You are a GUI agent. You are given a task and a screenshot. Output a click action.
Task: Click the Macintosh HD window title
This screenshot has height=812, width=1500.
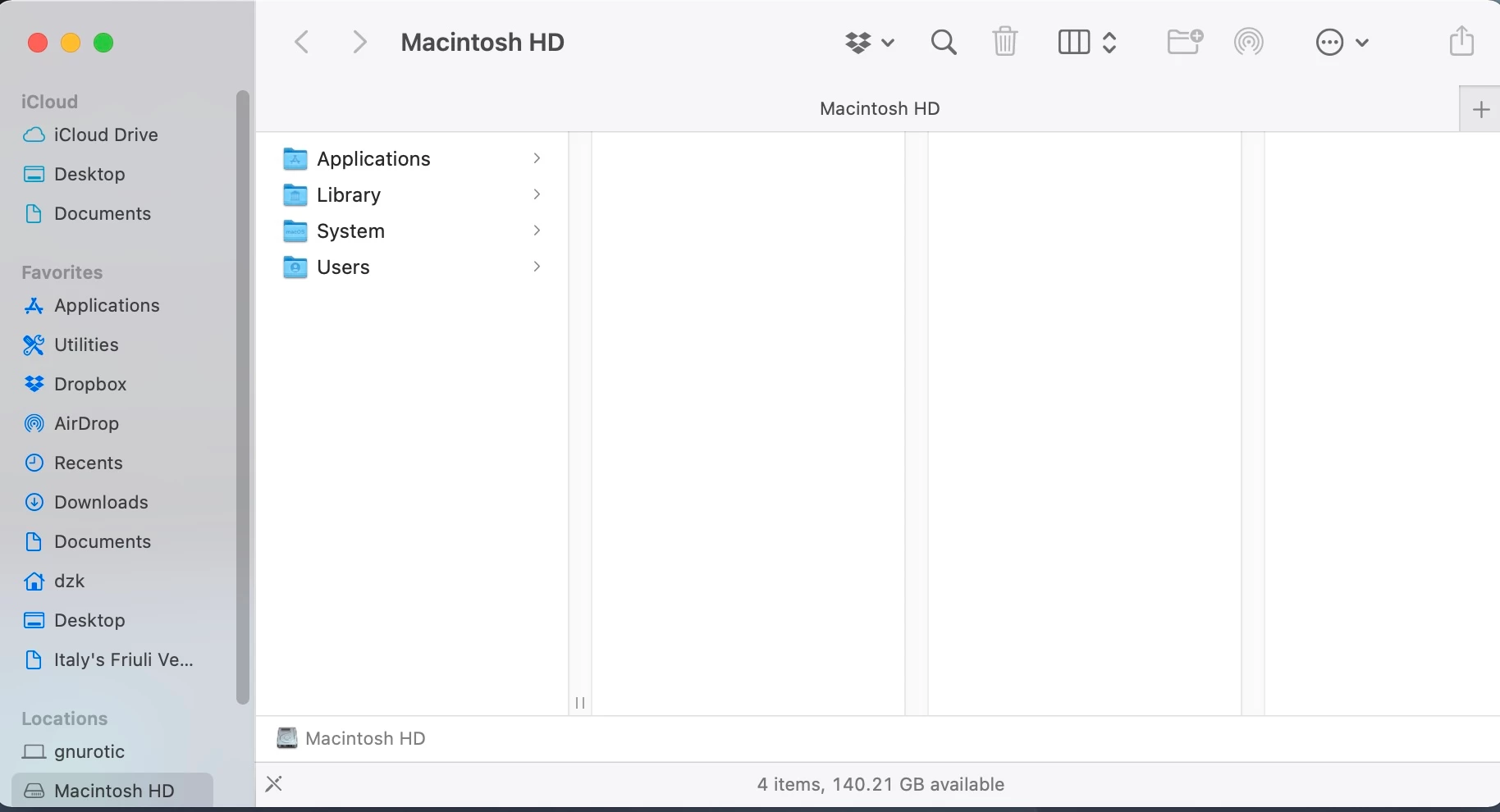point(482,42)
